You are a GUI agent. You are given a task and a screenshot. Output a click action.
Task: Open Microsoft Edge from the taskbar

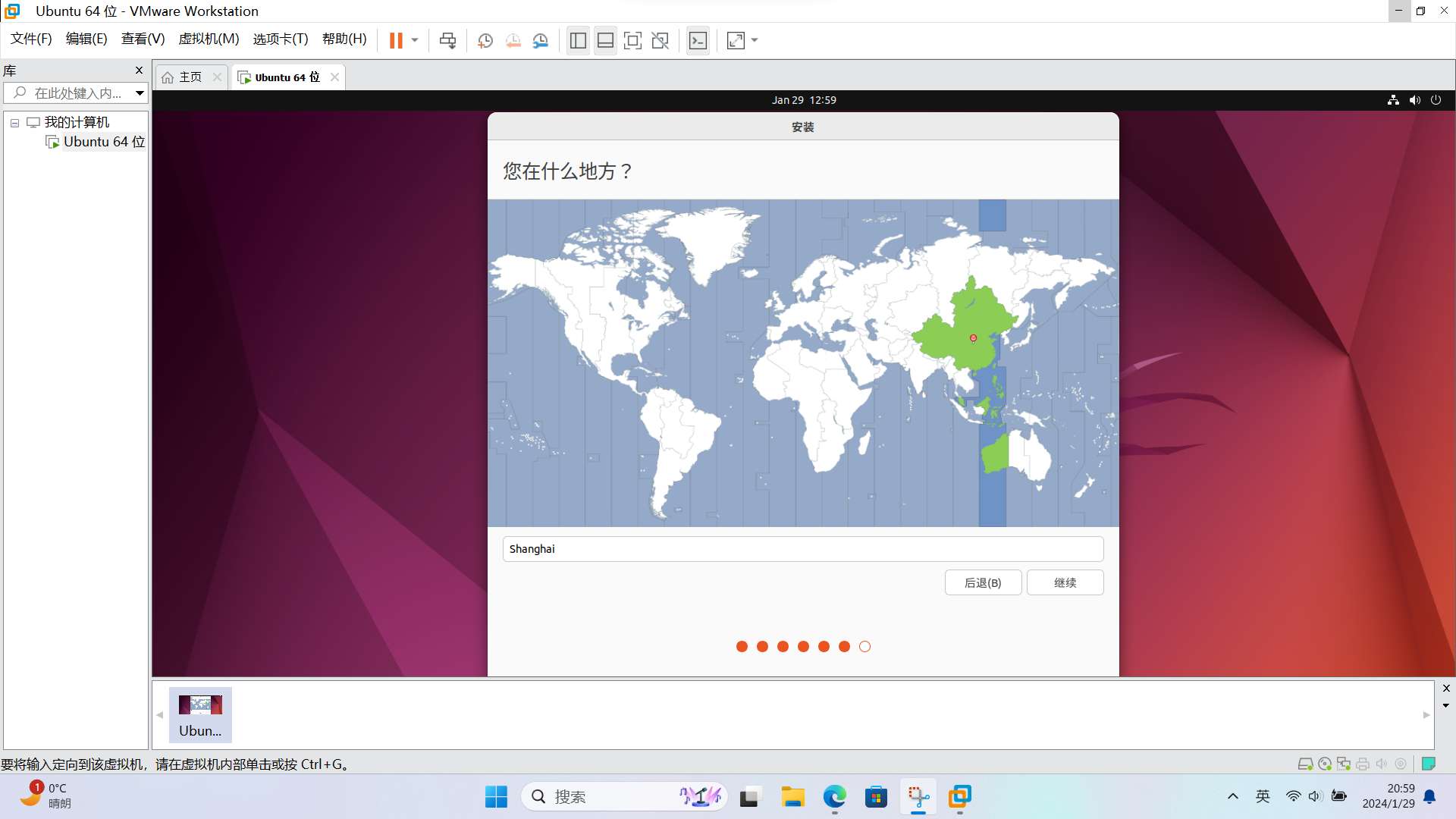tap(834, 796)
